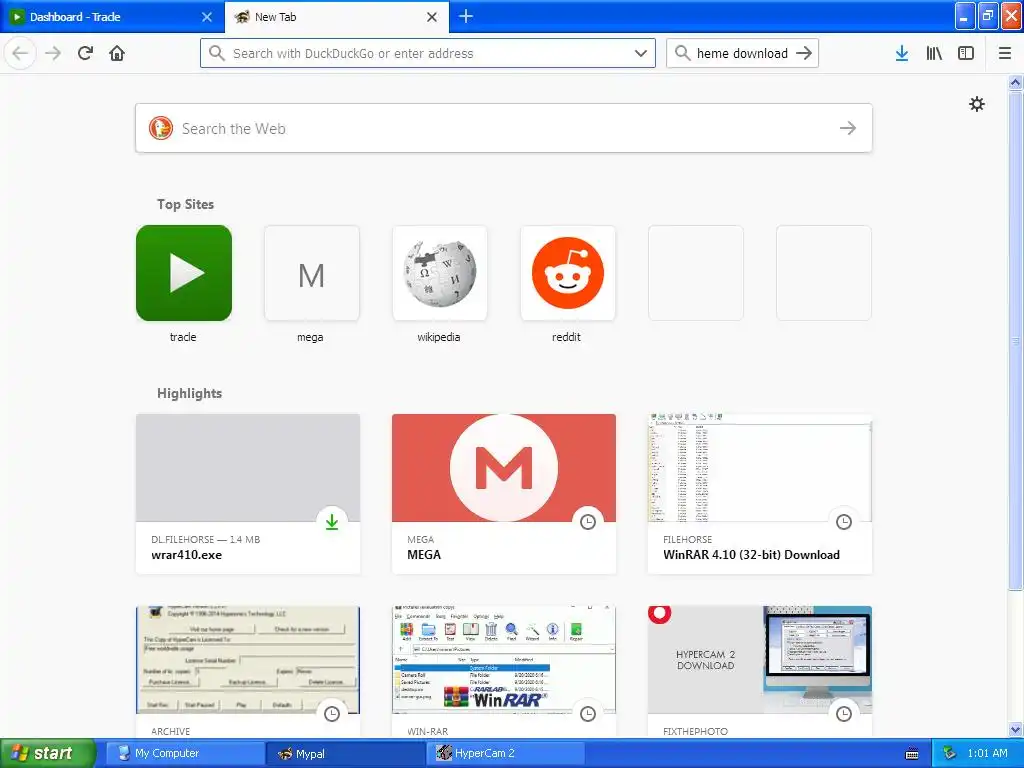
Task: Toggle the sidebar view icon
Action: click(x=966, y=53)
